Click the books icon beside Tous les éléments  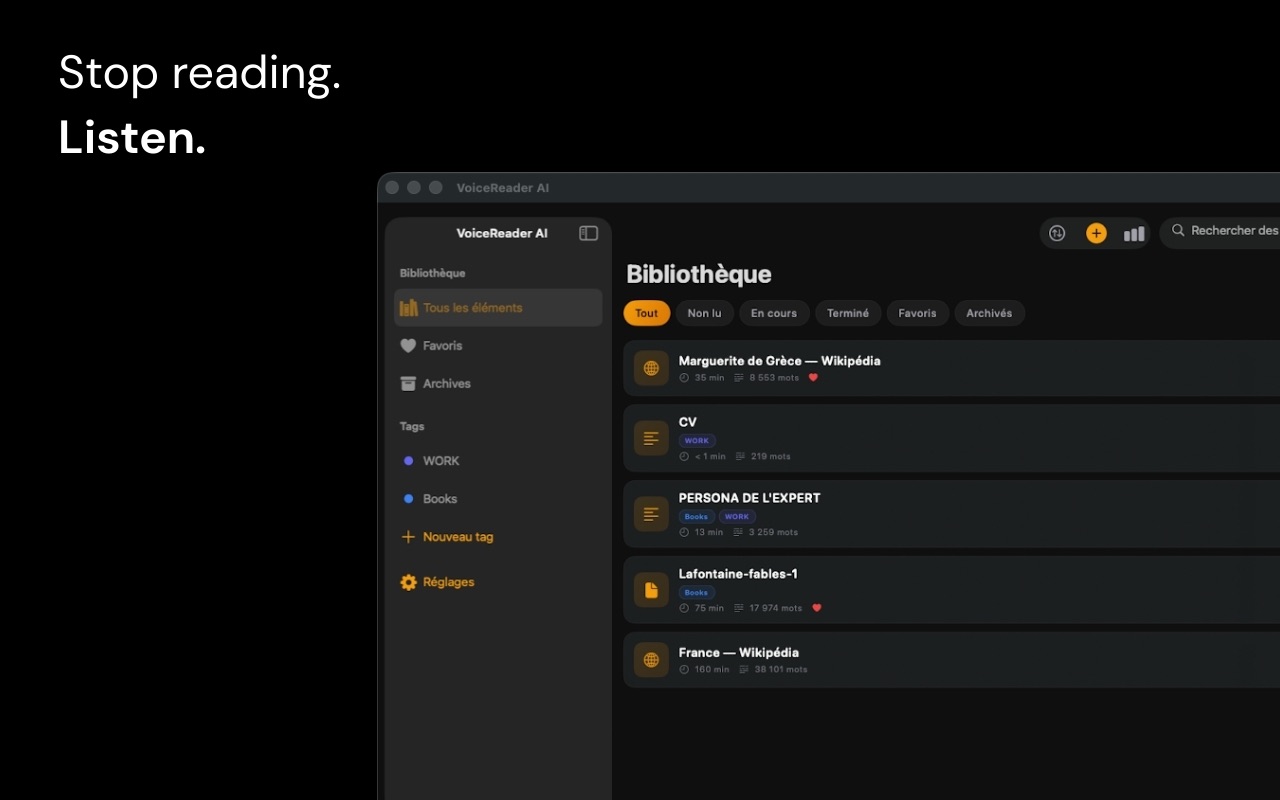point(408,308)
